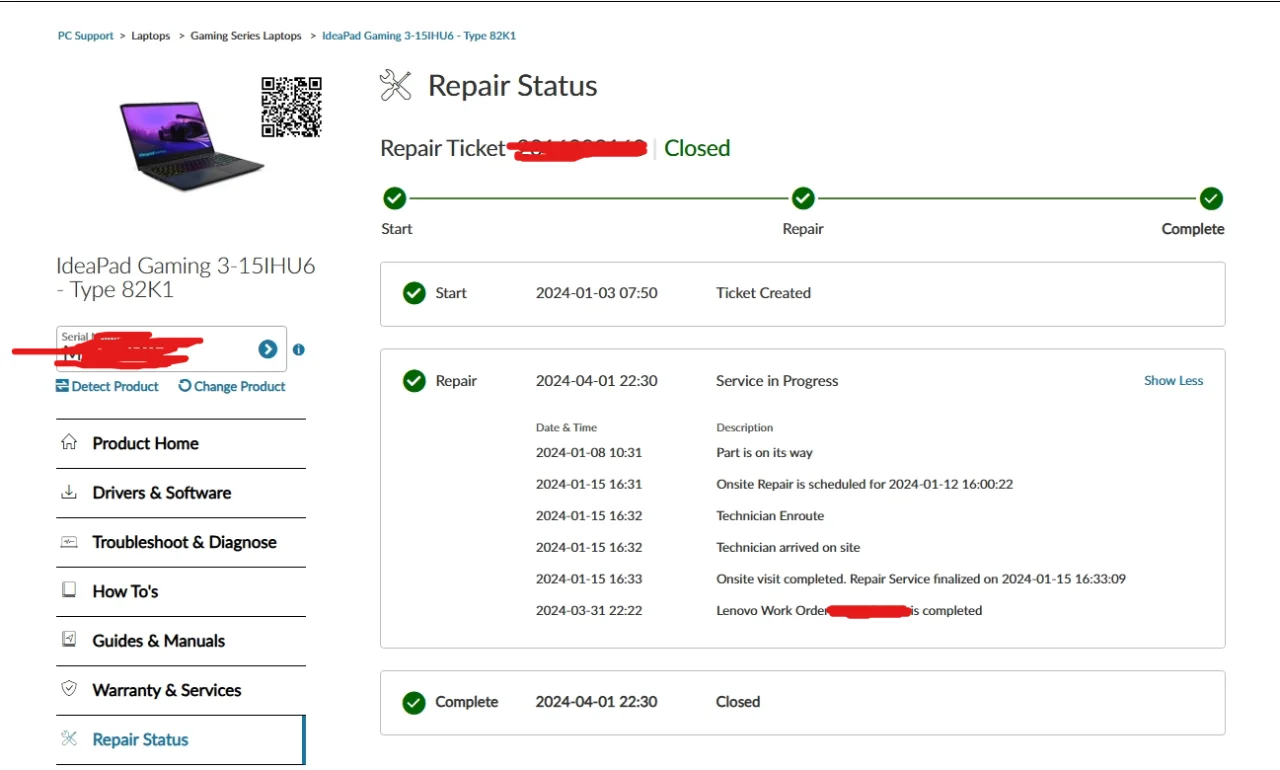Click the Repair Status tools icon in sidebar

pyautogui.click(x=69, y=739)
